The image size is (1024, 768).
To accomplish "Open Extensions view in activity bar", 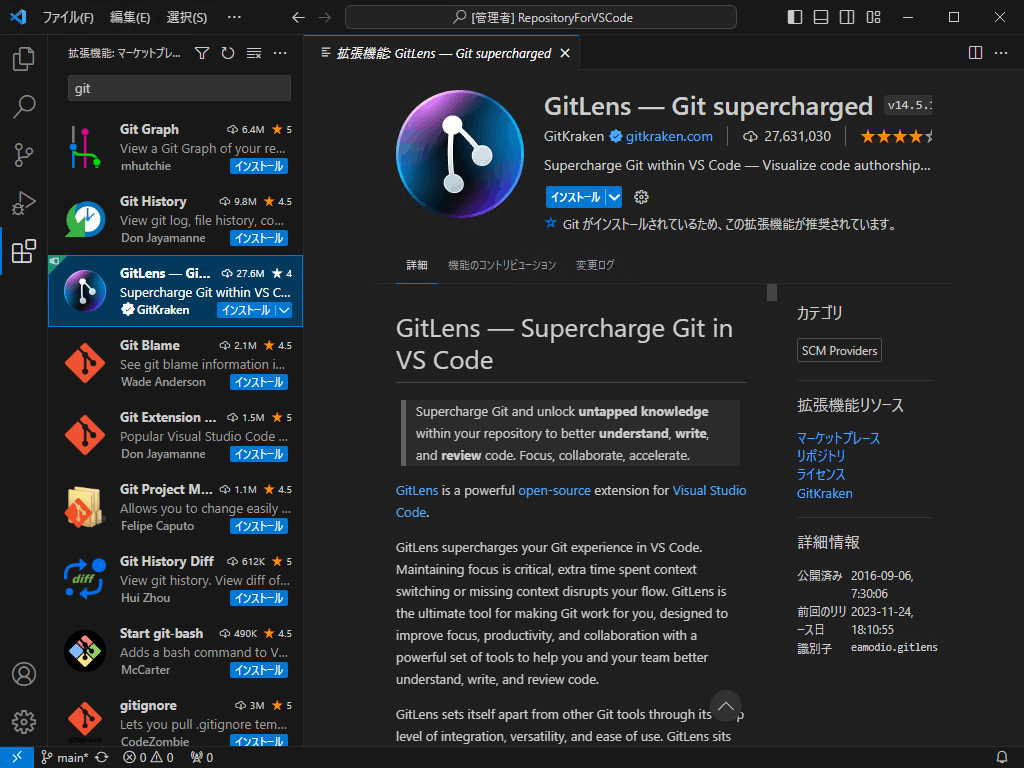I will click(x=24, y=251).
